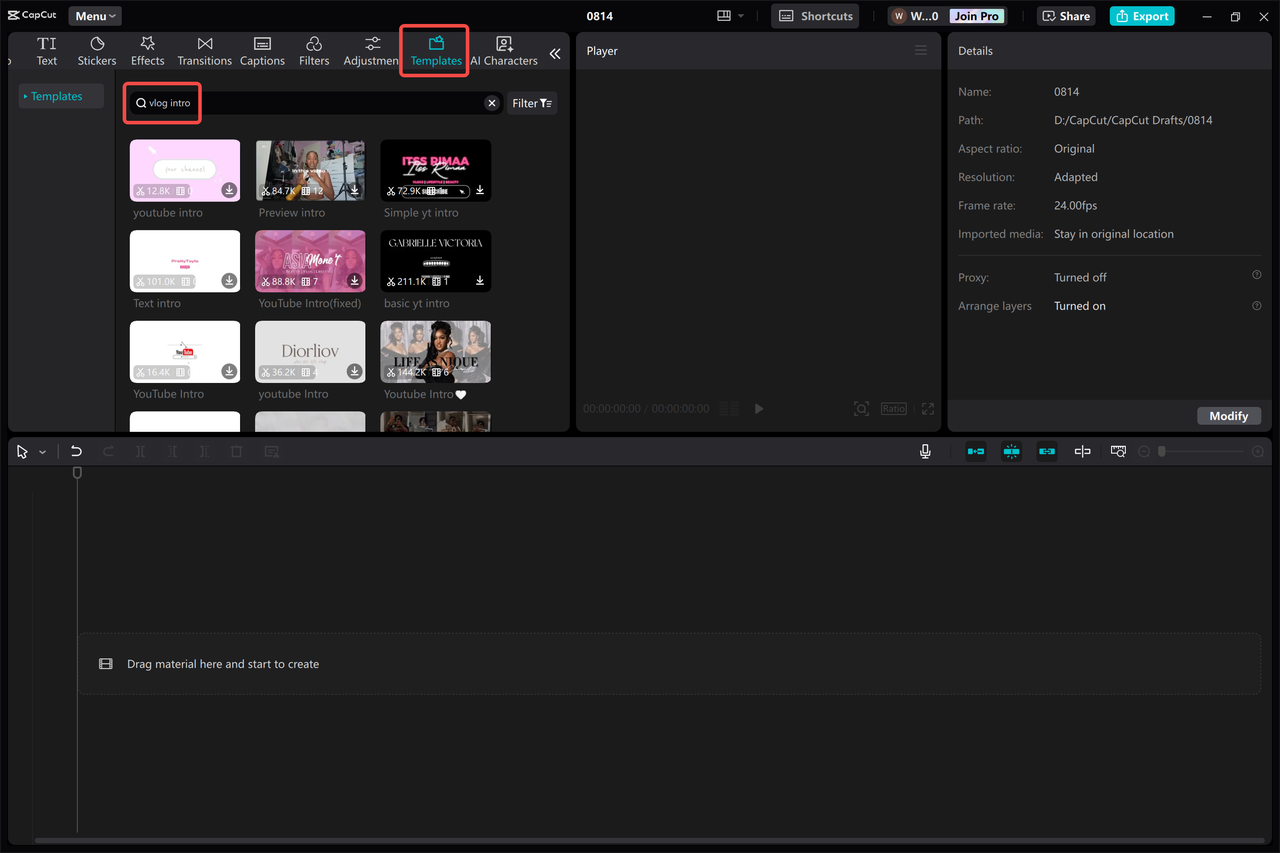Open the Shortcuts dialog
1280x853 pixels.
(815, 16)
